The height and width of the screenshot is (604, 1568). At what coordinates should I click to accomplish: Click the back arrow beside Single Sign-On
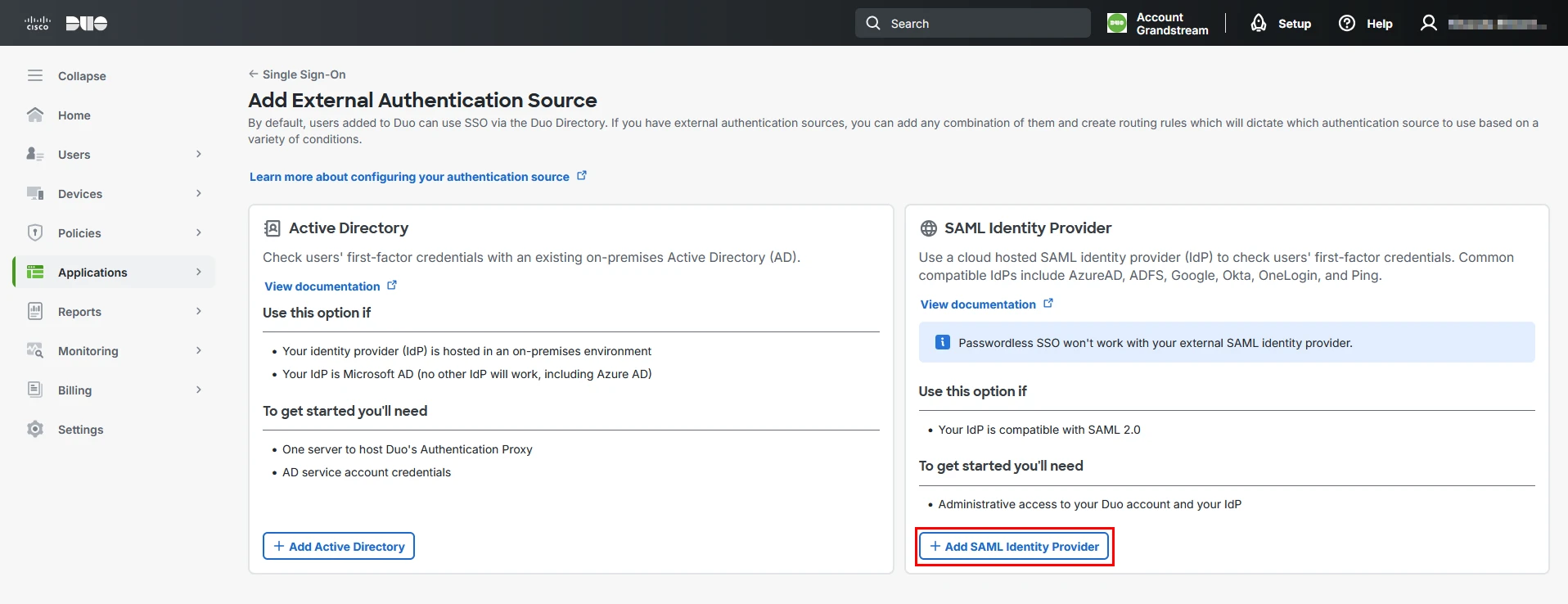pyautogui.click(x=254, y=74)
